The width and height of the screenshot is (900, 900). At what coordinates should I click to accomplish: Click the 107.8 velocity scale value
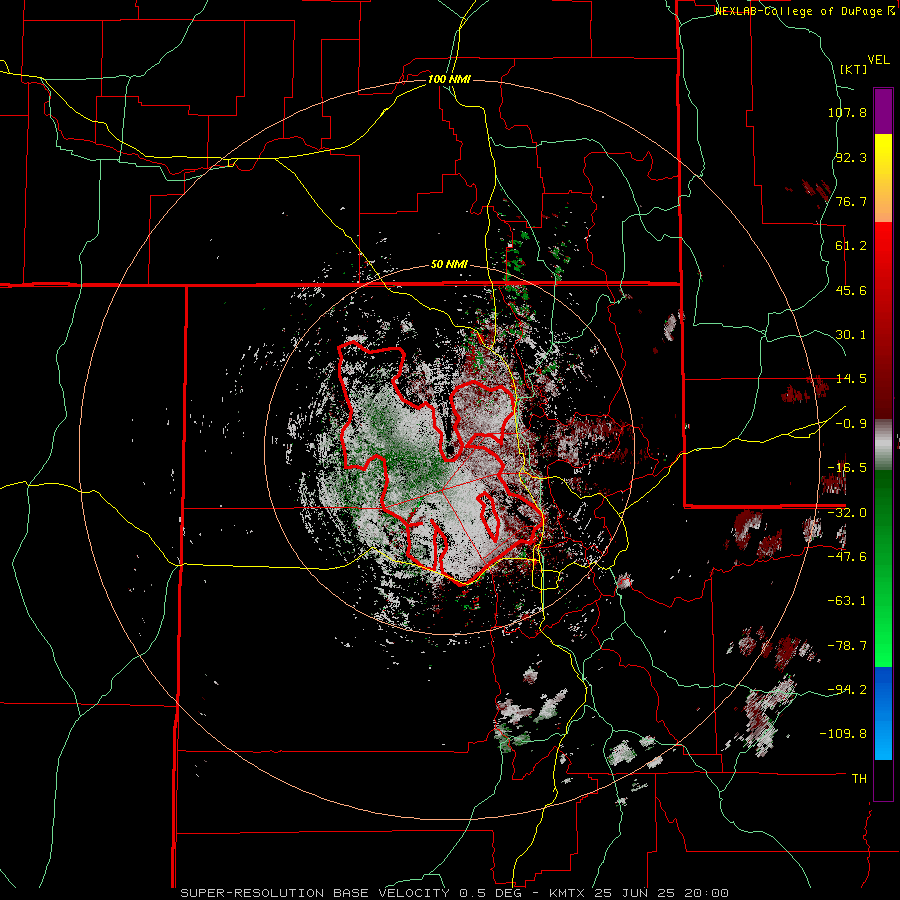[x=847, y=112]
